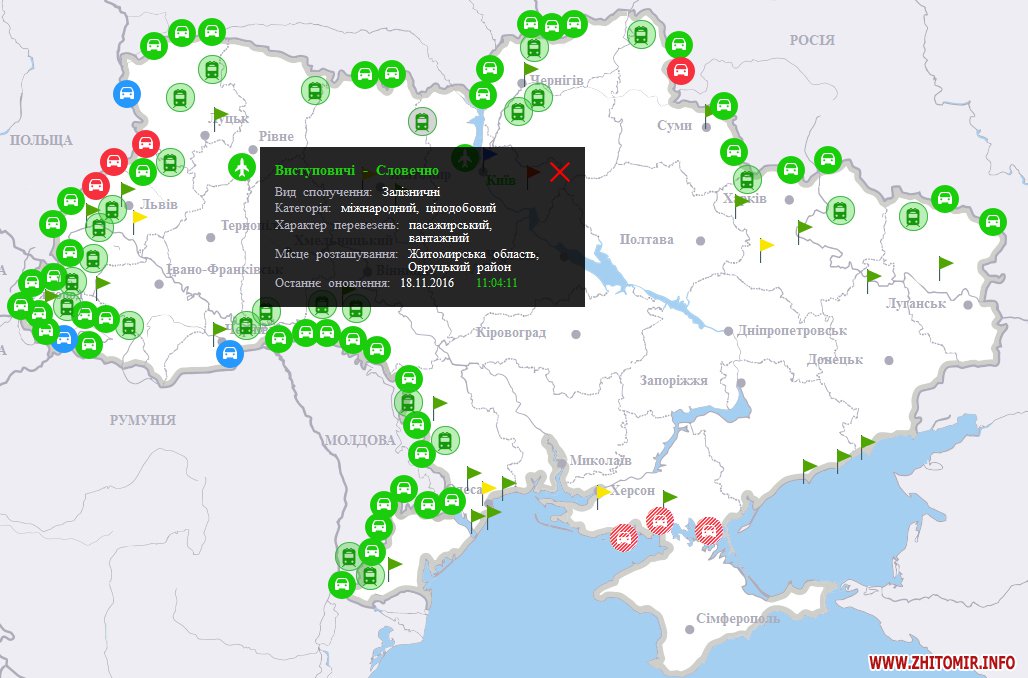1028x678 pixels.
Task: Click the green flag right of Херсон
Action: [x=668, y=499]
